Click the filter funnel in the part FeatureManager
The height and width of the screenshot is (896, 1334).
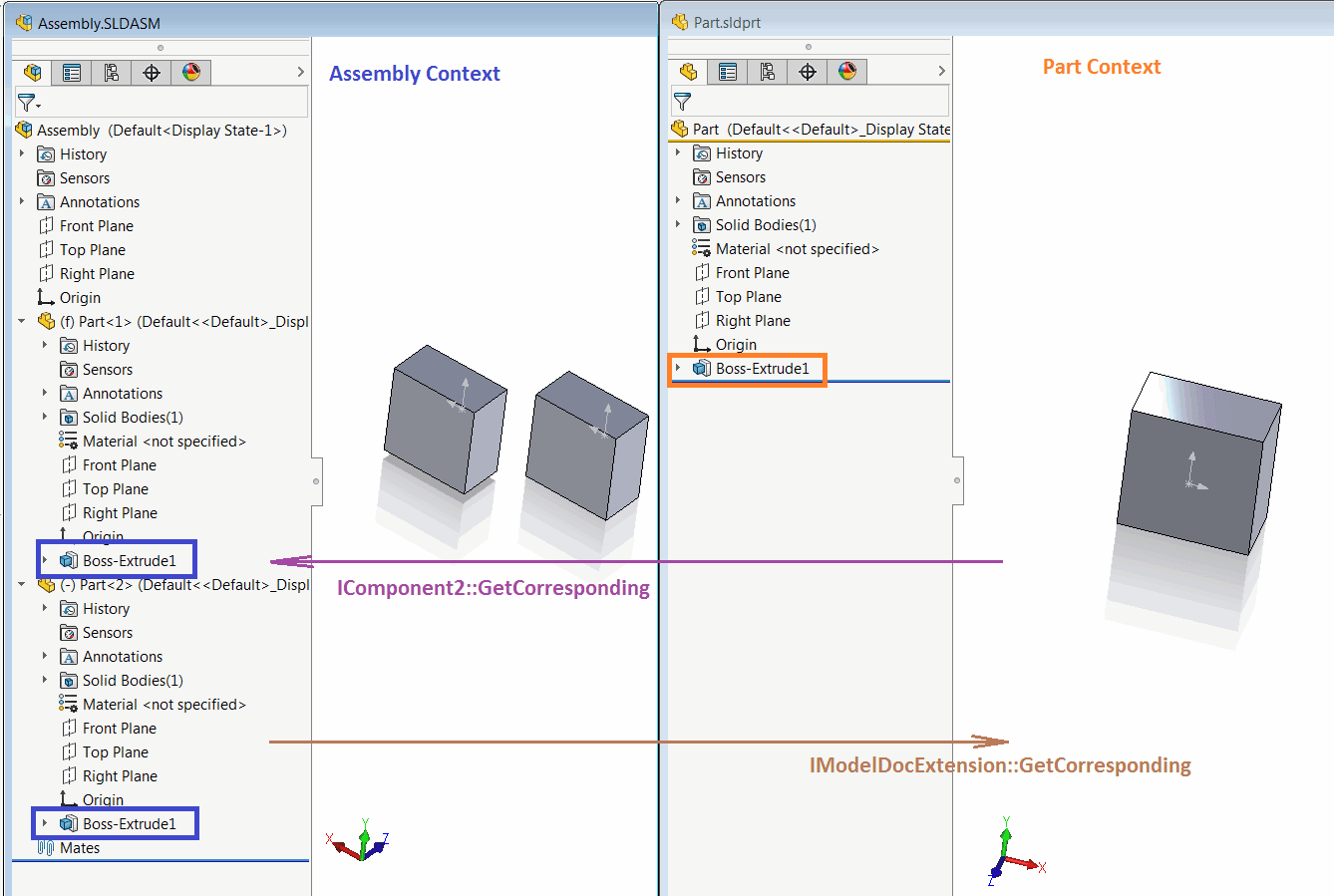(684, 101)
